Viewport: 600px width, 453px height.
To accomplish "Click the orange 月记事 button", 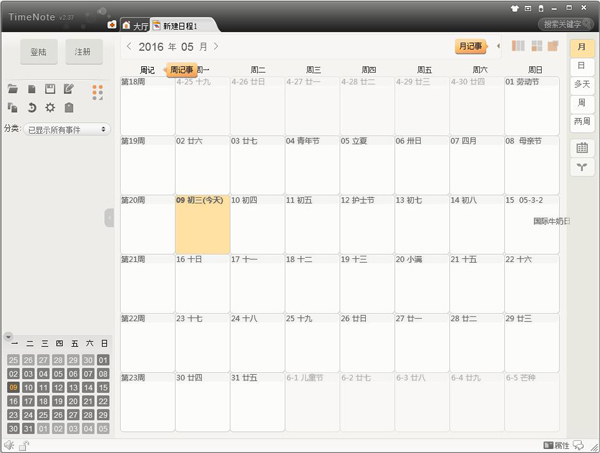I will [x=470, y=47].
